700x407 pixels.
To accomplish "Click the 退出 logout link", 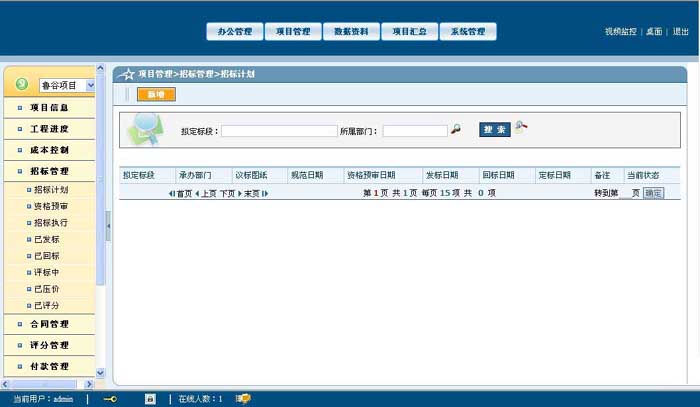I will [x=680, y=32].
